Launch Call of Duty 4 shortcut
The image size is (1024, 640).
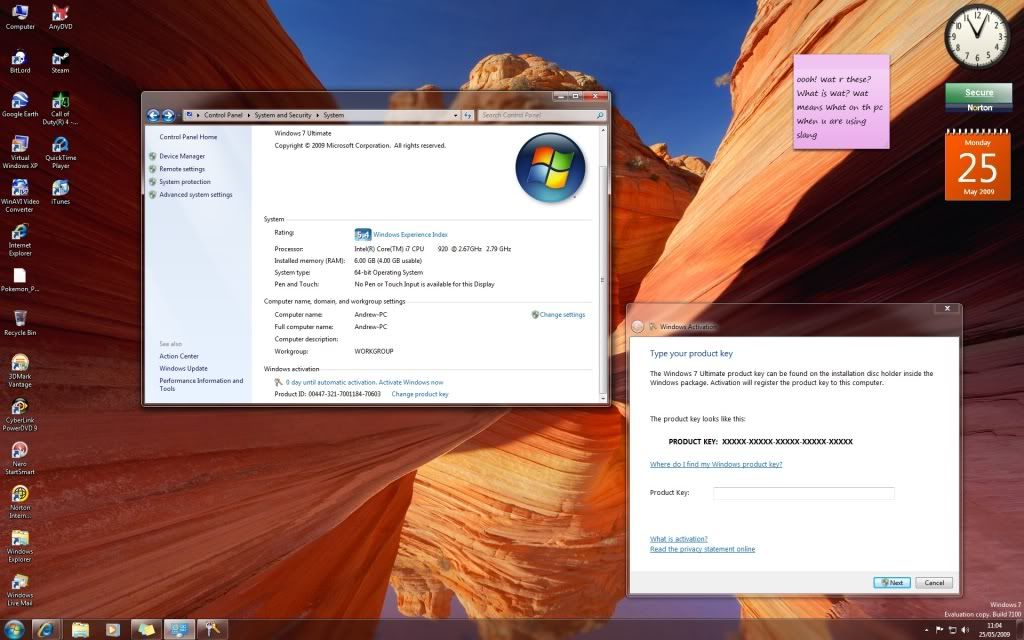(60, 108)
